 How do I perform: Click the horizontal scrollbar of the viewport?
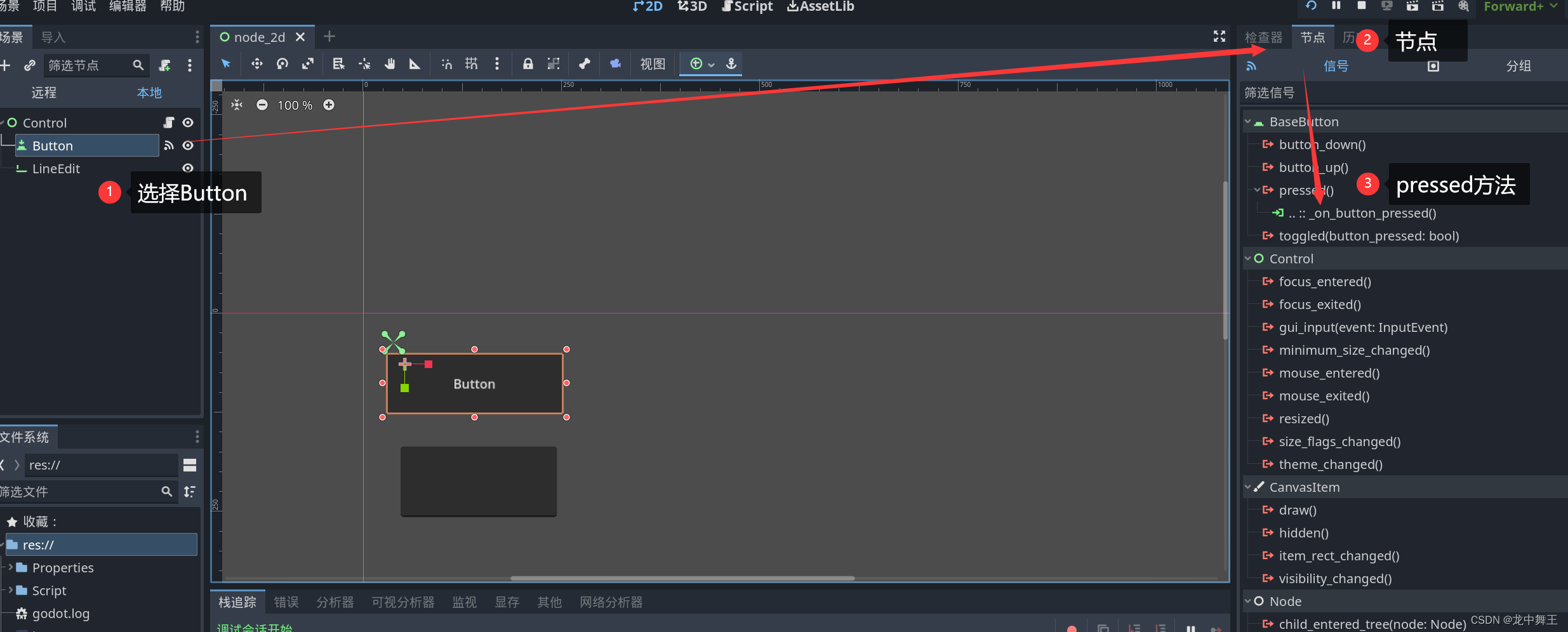682,578
